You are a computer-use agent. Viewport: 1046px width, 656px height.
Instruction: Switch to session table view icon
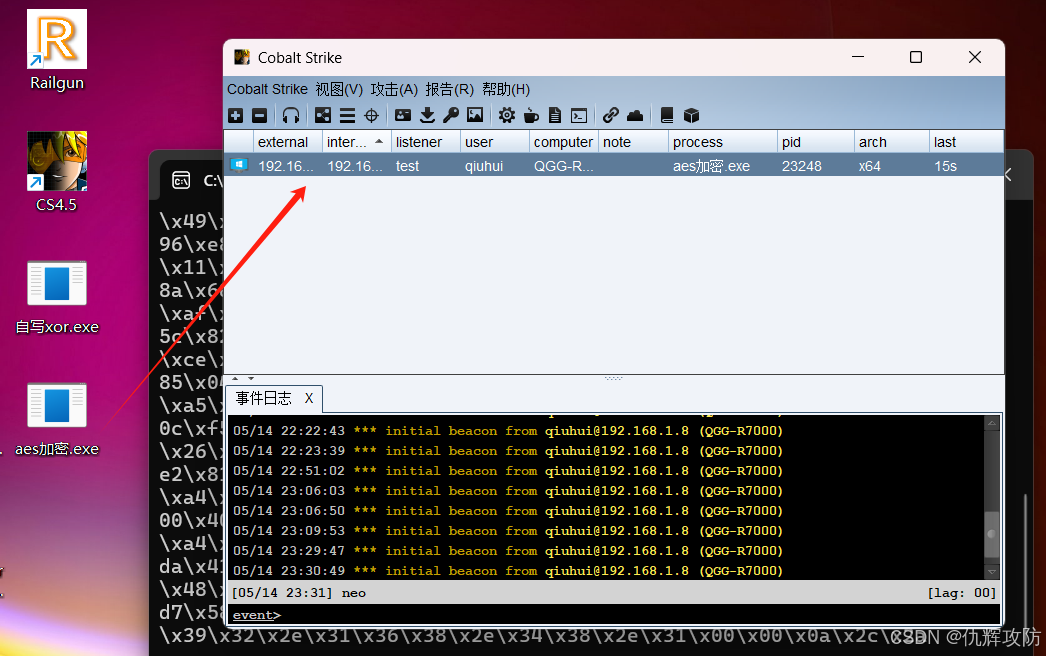[x=347, y=115]
